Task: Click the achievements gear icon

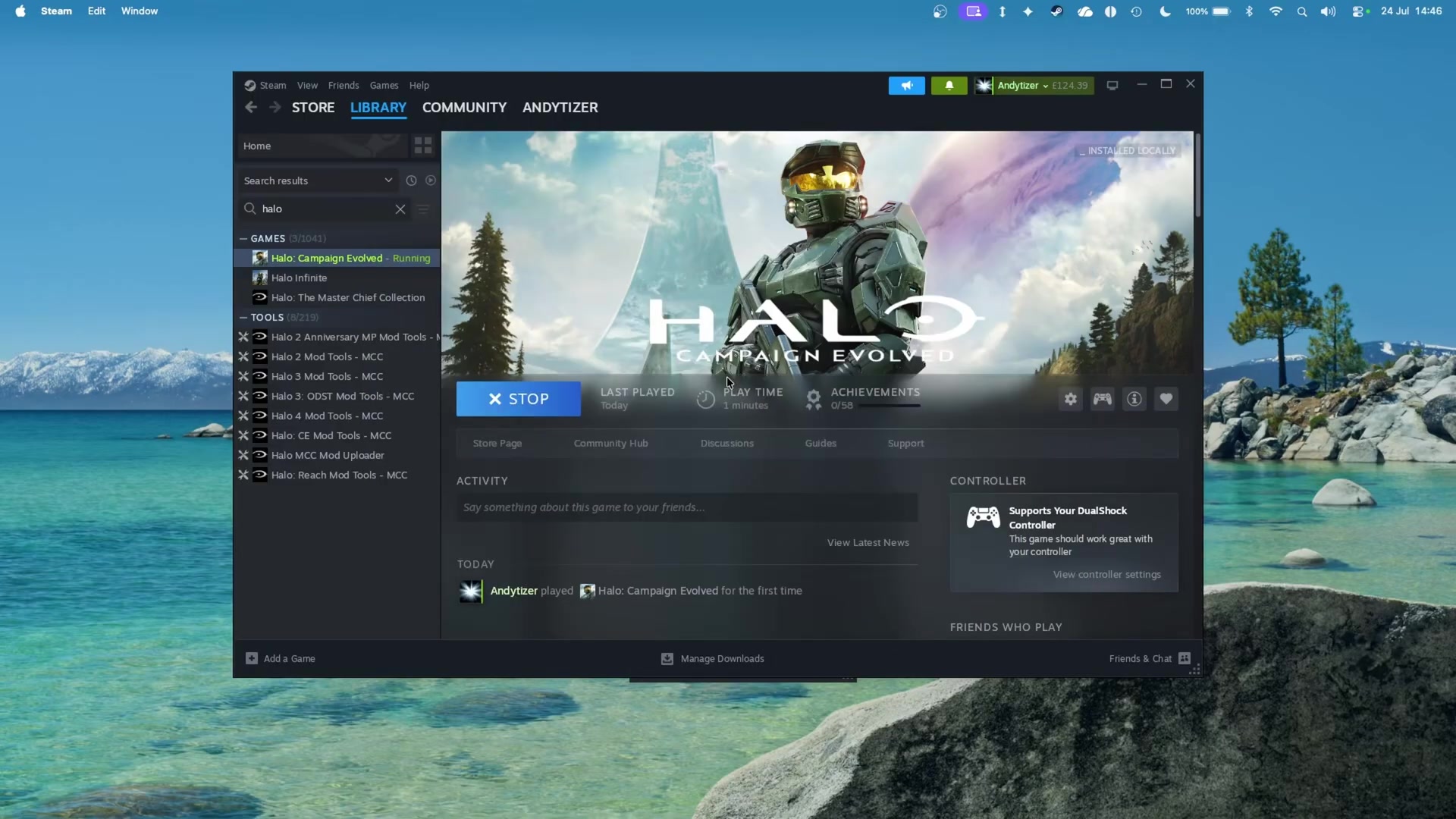Action: (813, 400)
